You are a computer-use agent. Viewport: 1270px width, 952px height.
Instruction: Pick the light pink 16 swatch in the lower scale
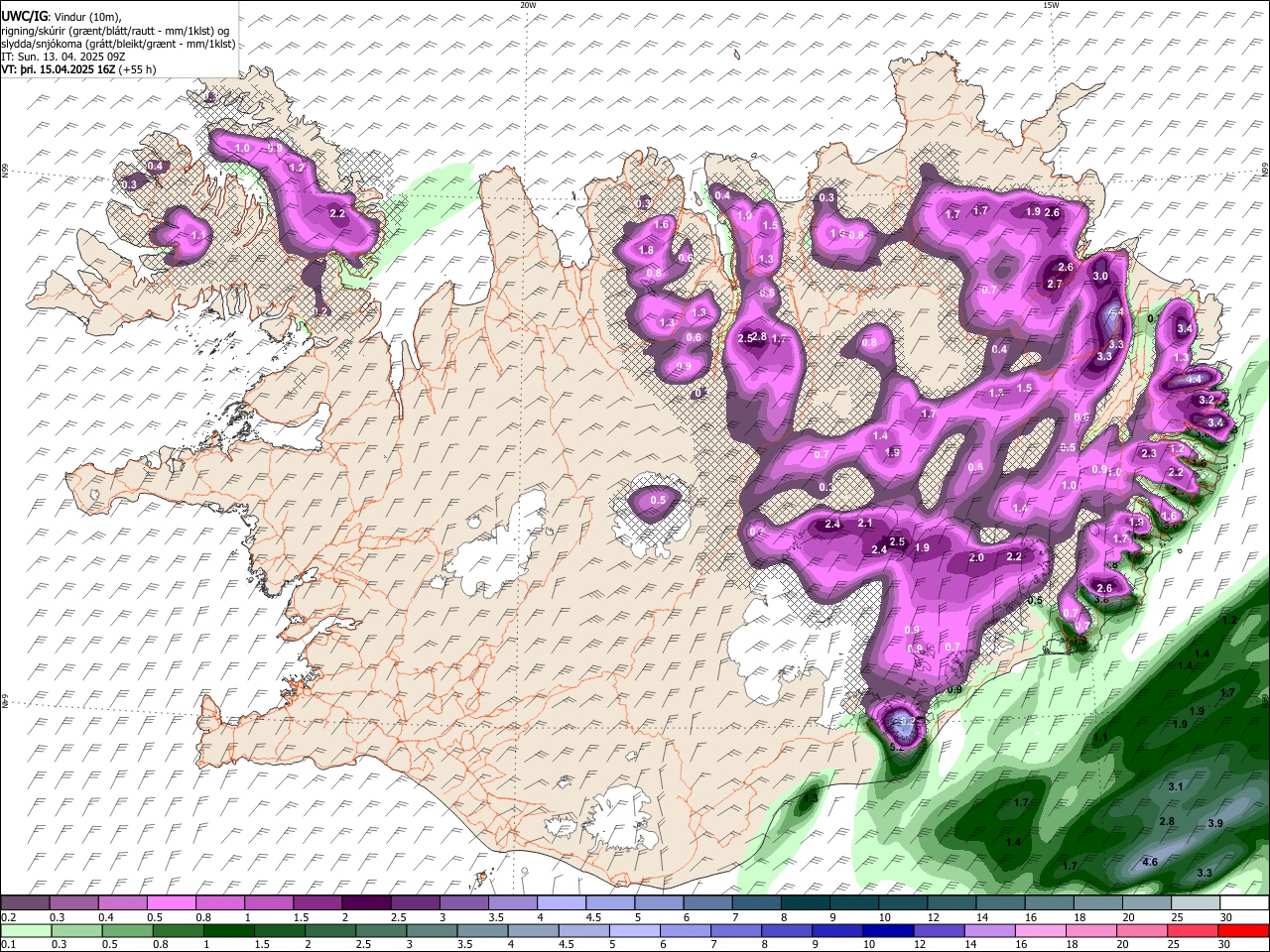tap(1040, 930)
